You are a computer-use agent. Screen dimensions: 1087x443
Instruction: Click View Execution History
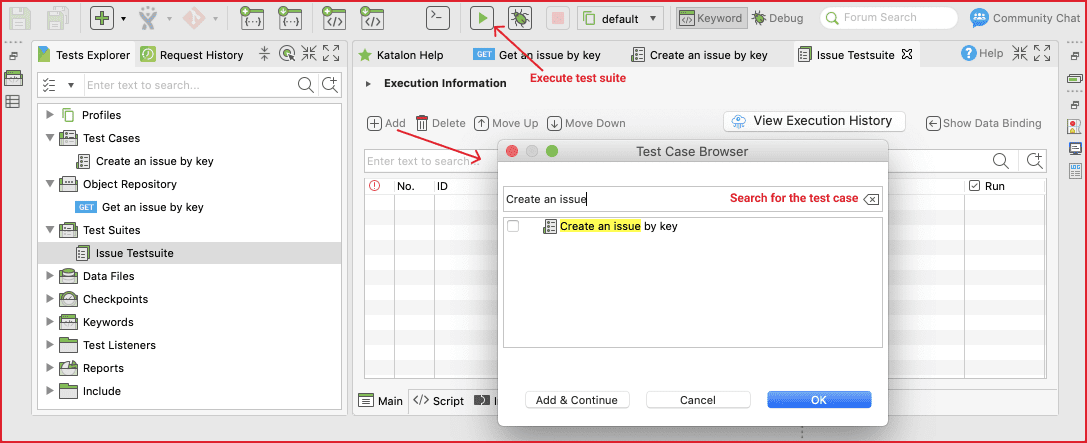pos(814,121)
